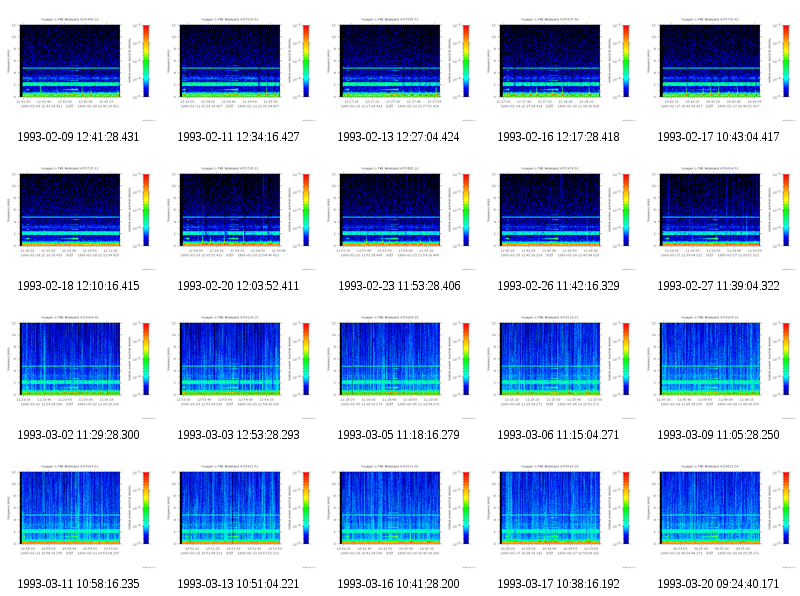Screen dimensions: 800x596
Task: Open the 1993-03-16 10:41:28.200 spectrogram thumbnail
Action: coord(398,516)
